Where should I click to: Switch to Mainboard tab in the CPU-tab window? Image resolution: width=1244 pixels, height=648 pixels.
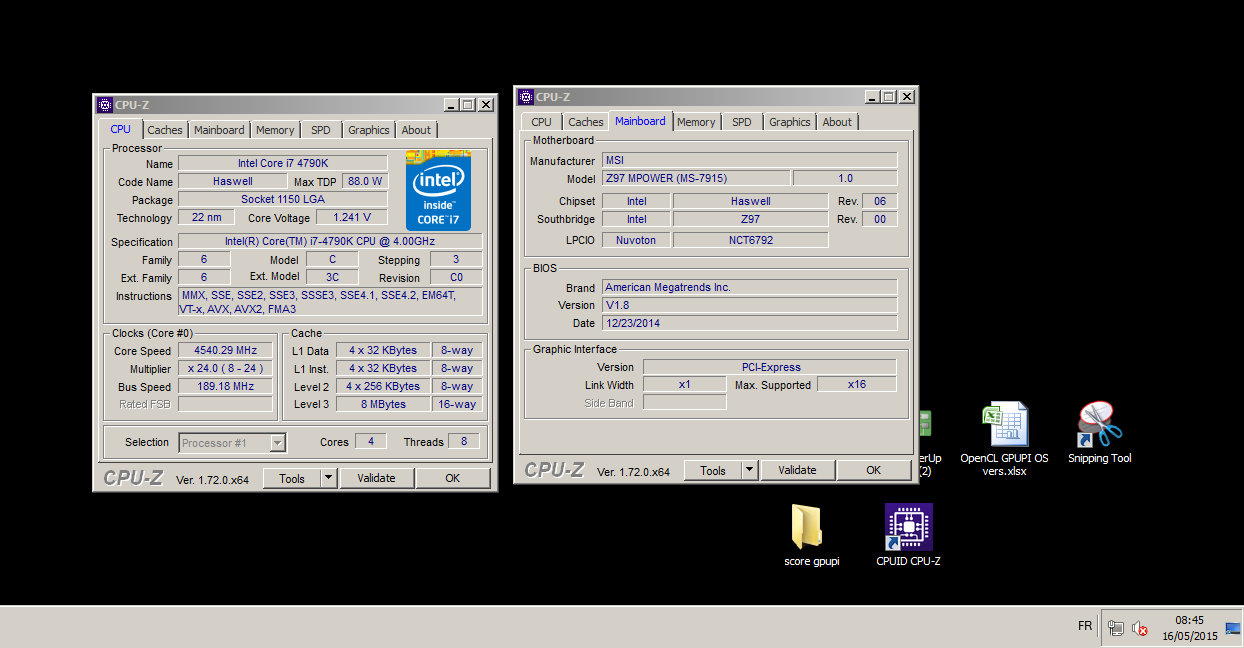tap(219, 130)
